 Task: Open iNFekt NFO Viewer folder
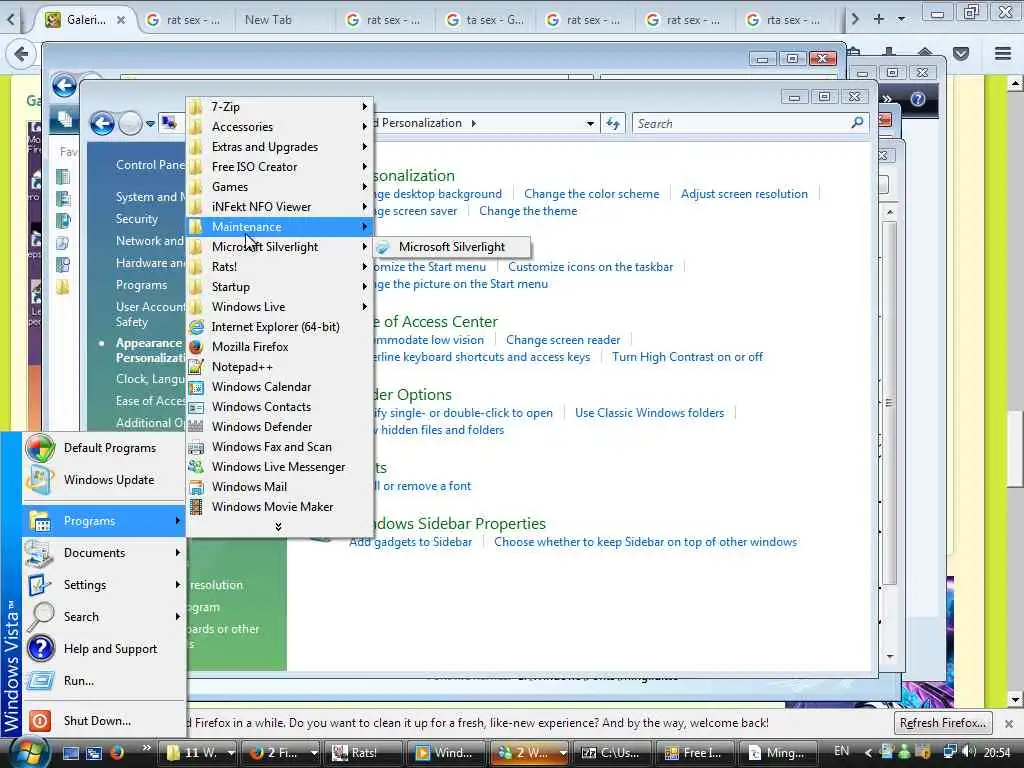click(280, 206)
